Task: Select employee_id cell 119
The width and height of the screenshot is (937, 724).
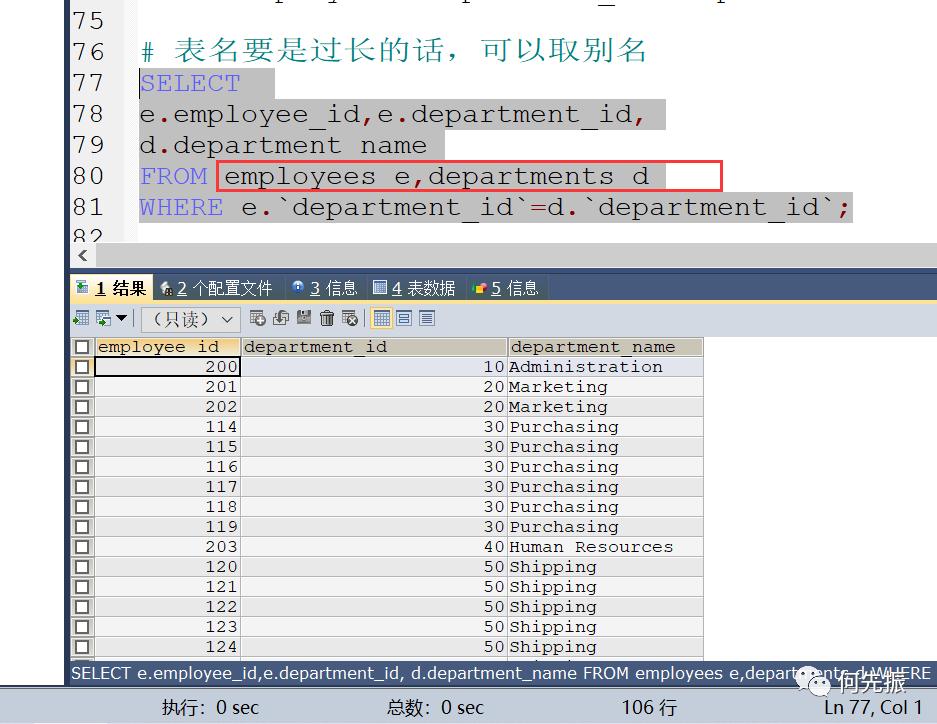Action: click(x=168, y=527)
